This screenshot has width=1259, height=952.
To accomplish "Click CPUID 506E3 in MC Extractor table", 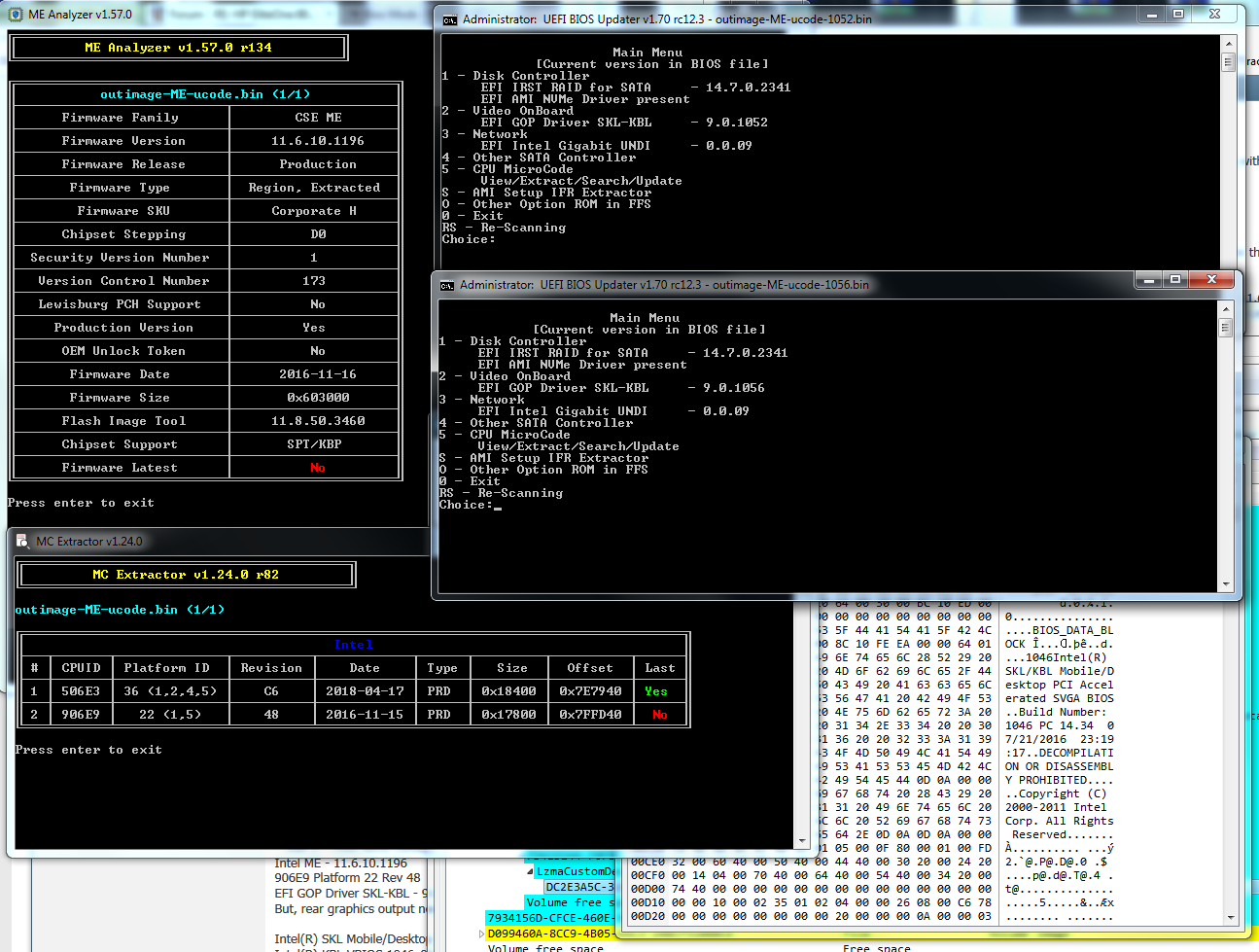I will [81, 691].
